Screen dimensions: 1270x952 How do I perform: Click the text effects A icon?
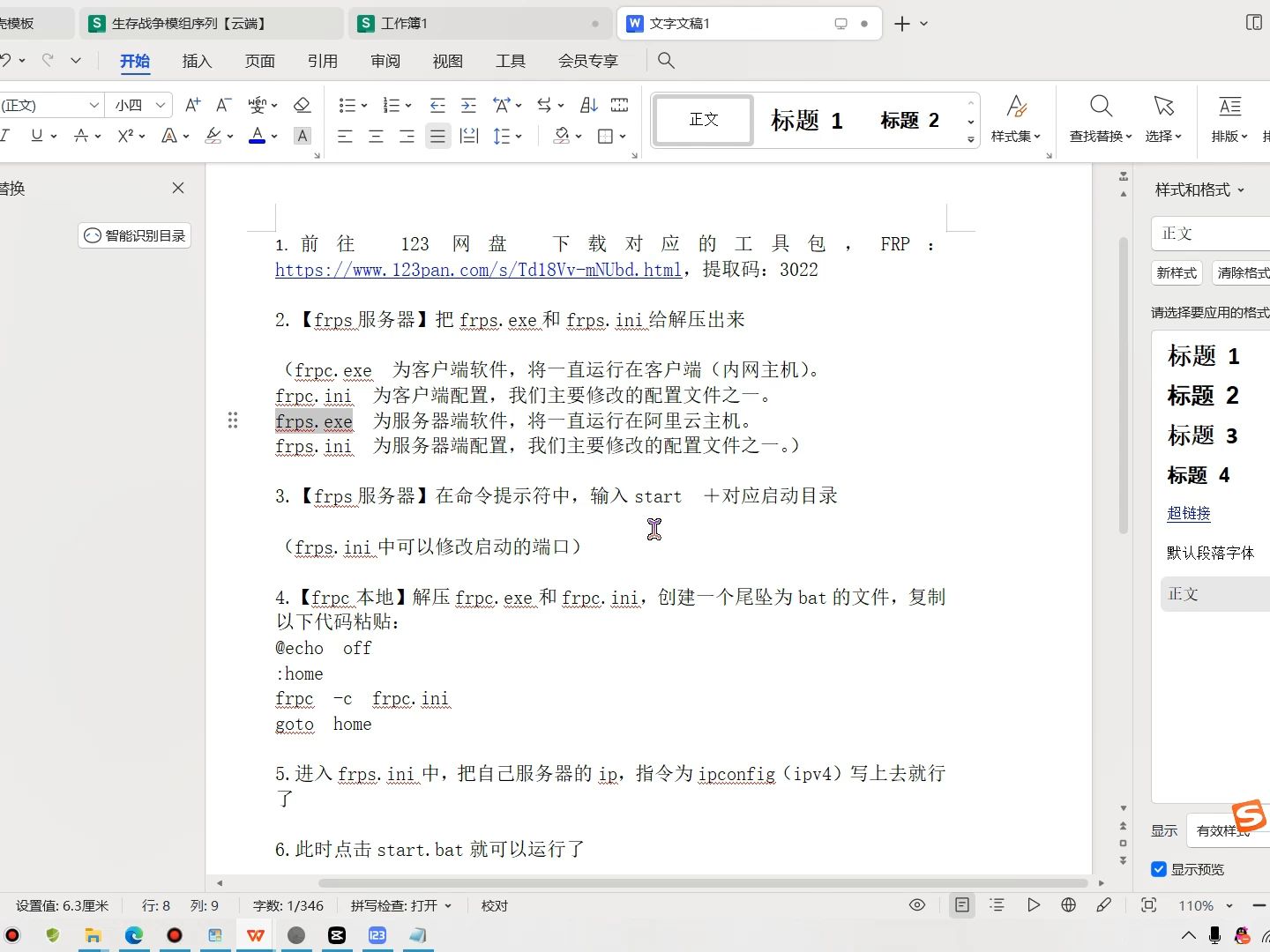click(170, 136)
